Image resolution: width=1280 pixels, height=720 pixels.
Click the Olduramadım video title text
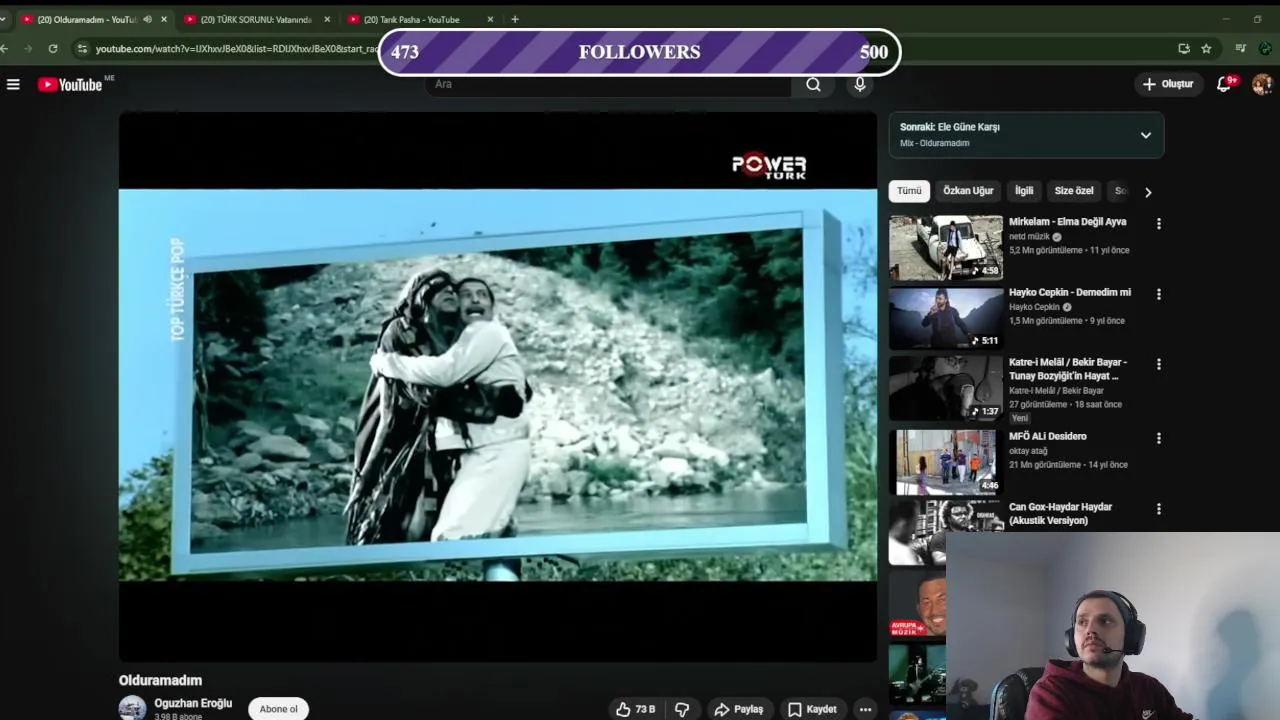(x=160, y=680)
